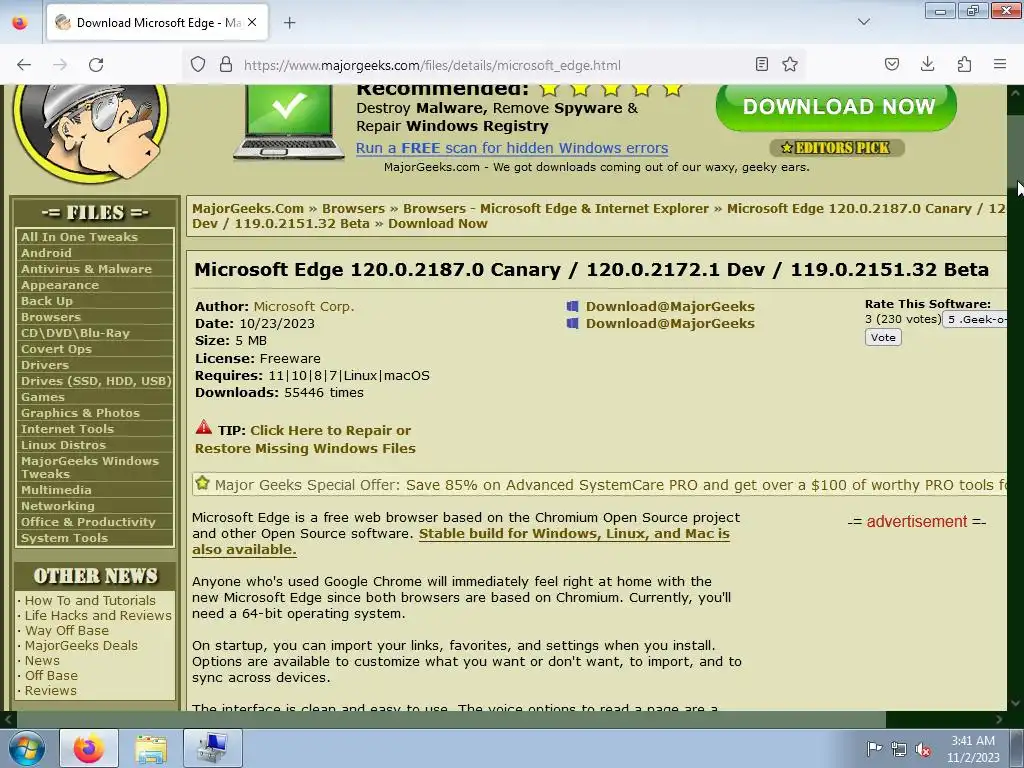Bookmark this page with the star icon

[790, 64]
